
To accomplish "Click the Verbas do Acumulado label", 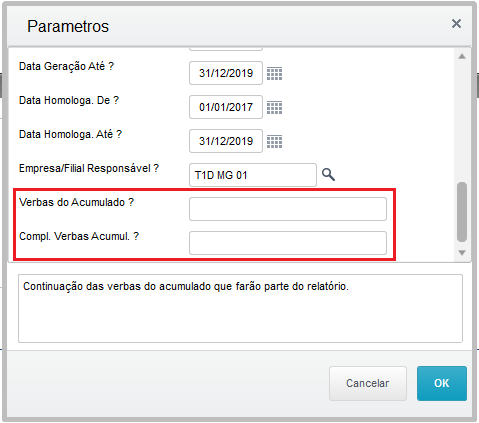I will tap(76, 202).
